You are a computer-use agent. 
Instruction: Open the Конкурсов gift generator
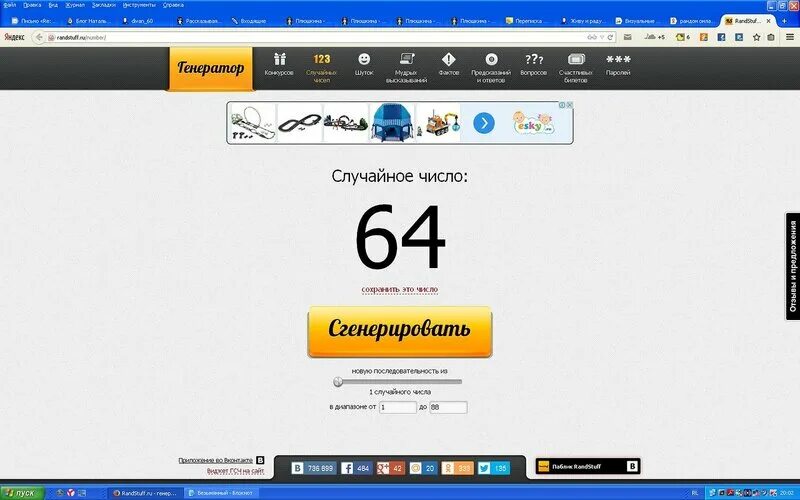(279, 65)
